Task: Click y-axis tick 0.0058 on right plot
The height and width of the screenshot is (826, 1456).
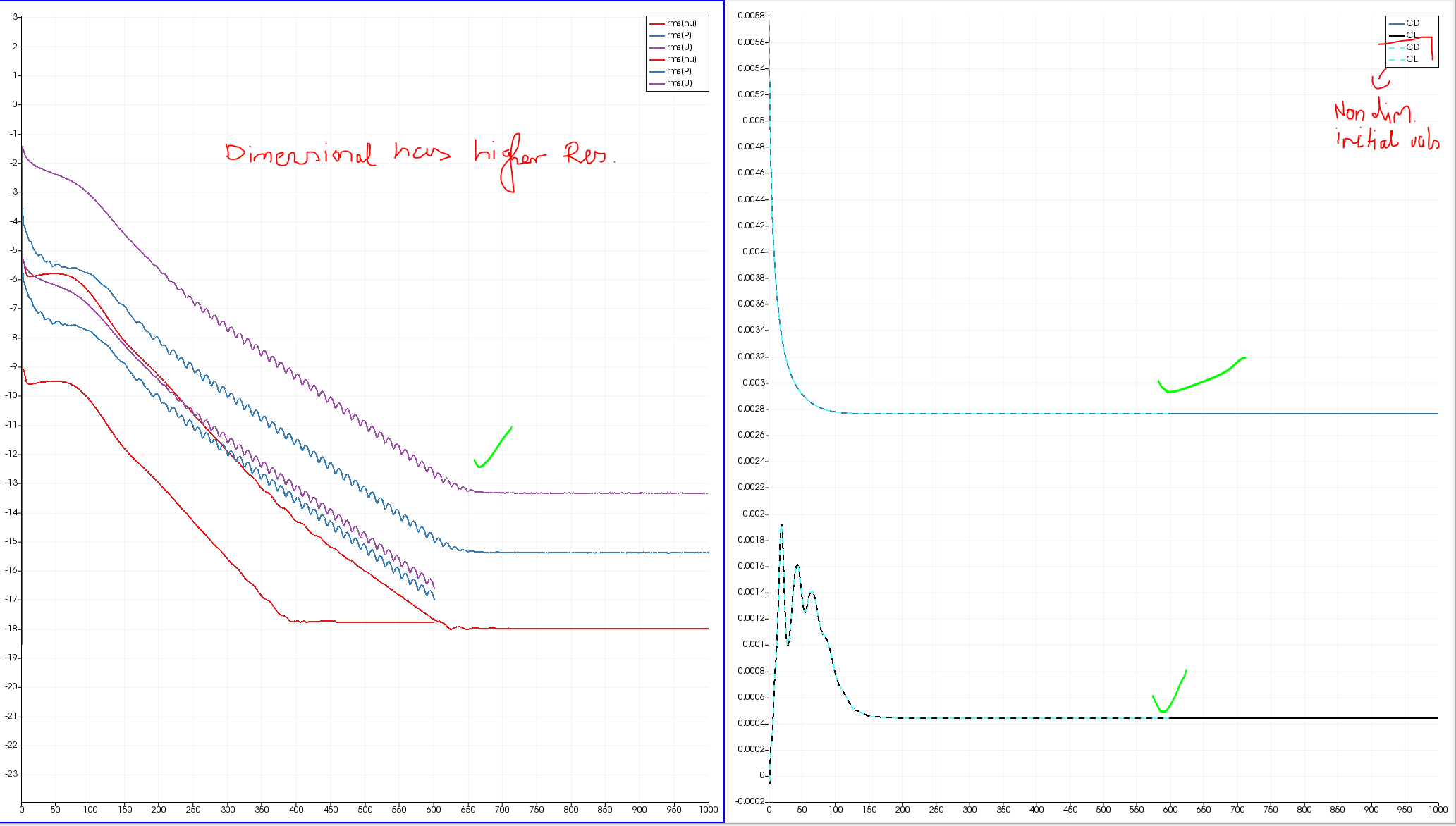Action: tap(750, 16)
